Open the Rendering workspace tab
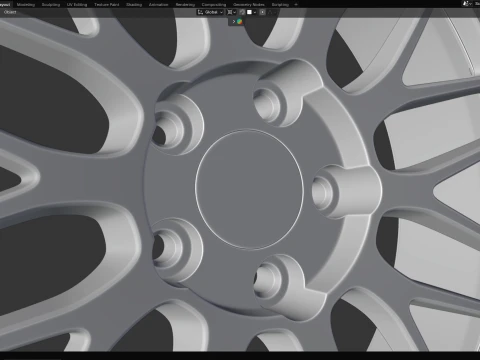This screenshot has width=480, height=360. (185, 5)
